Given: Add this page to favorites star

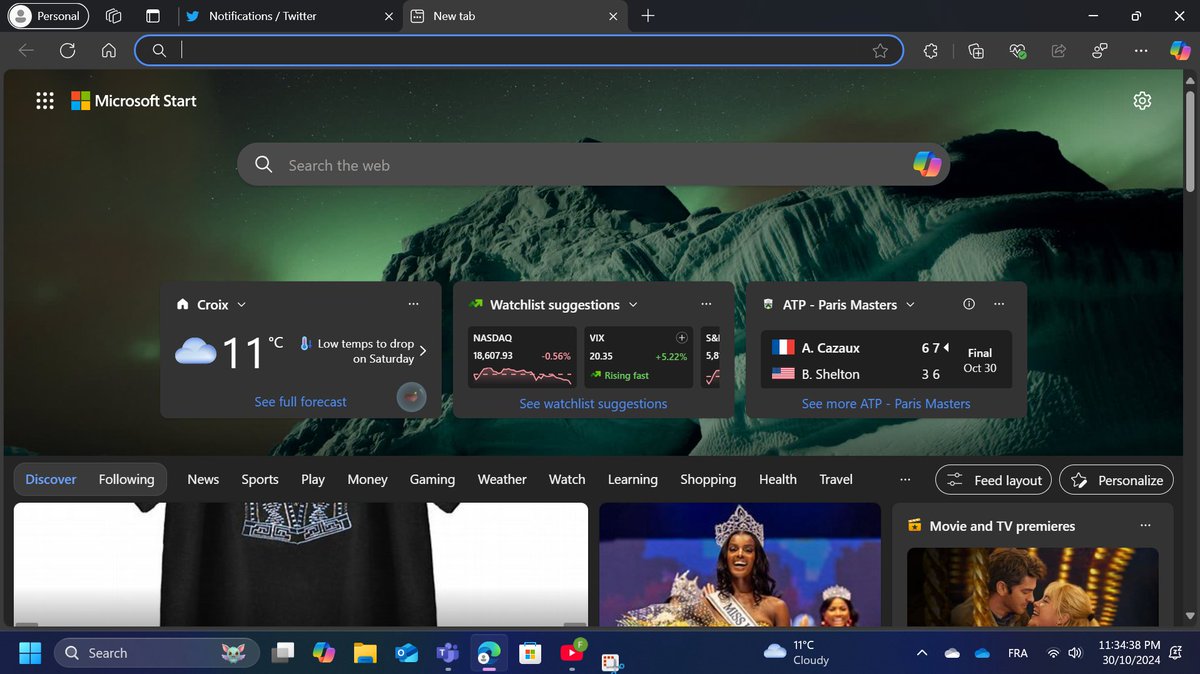Looking at the screenshot, I should click(x=880, y=51).
